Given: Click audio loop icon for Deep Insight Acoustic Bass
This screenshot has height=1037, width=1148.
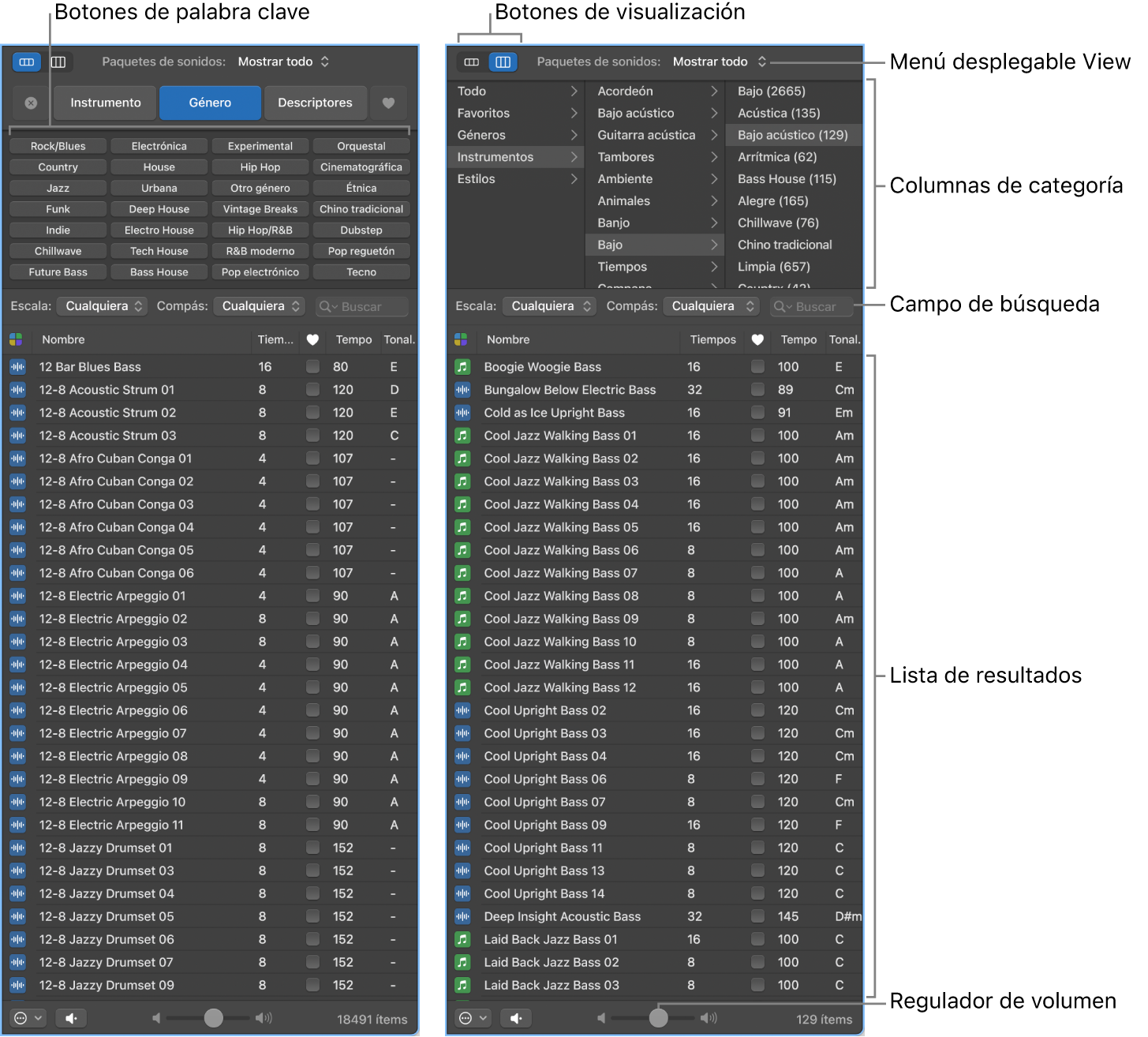Looking at the screenshot, I should [462, 917].
